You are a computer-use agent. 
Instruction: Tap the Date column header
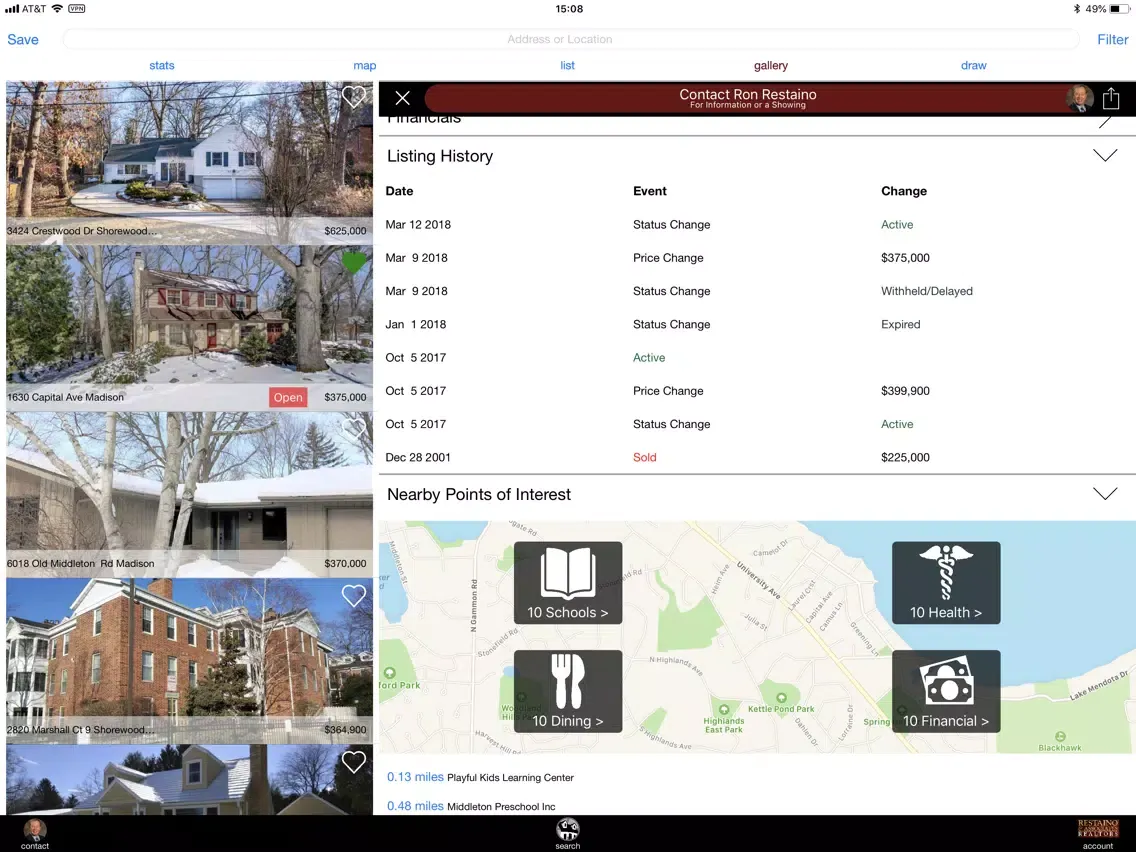tap(399, 191)
